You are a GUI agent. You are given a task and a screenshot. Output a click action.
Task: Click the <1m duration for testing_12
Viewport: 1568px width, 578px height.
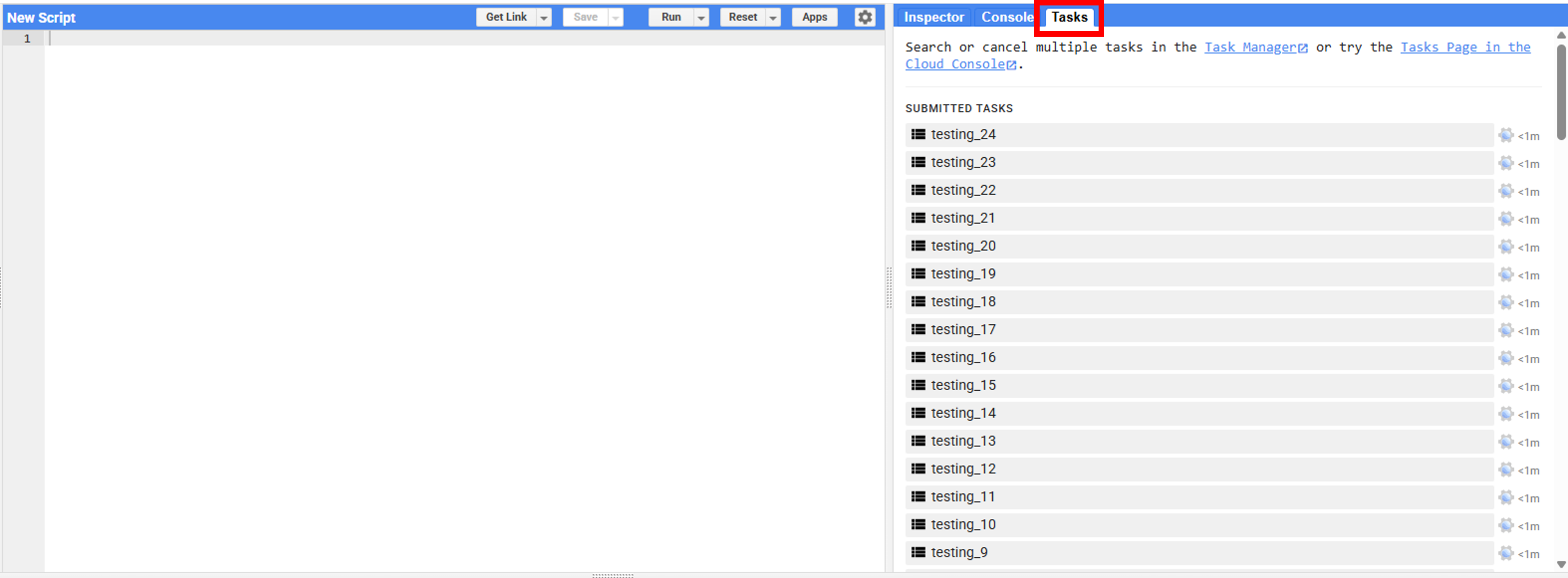click(x=1529, y=471)
